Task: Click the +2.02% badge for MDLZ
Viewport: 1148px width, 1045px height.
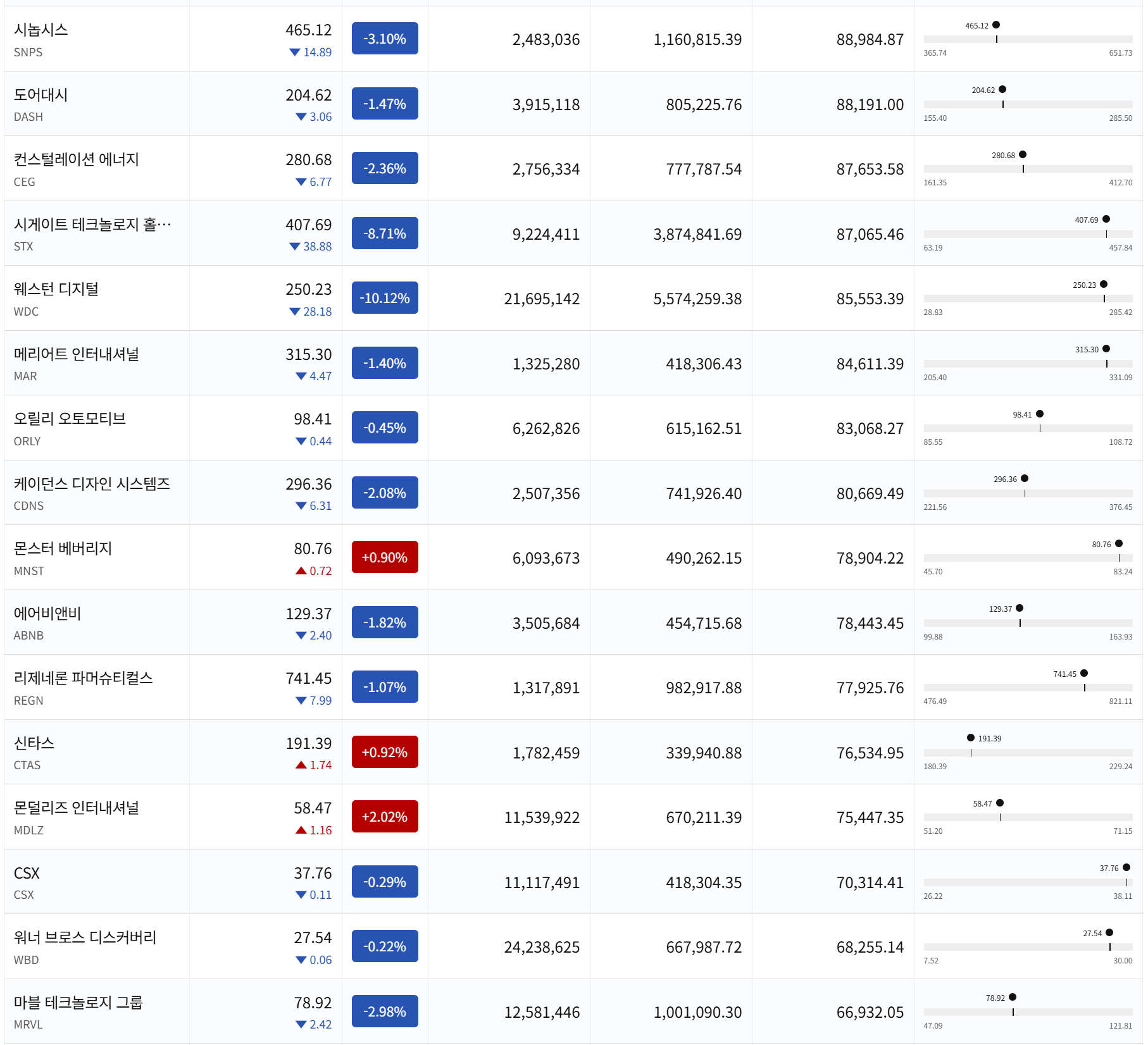Action: click(x=385, y=817)
